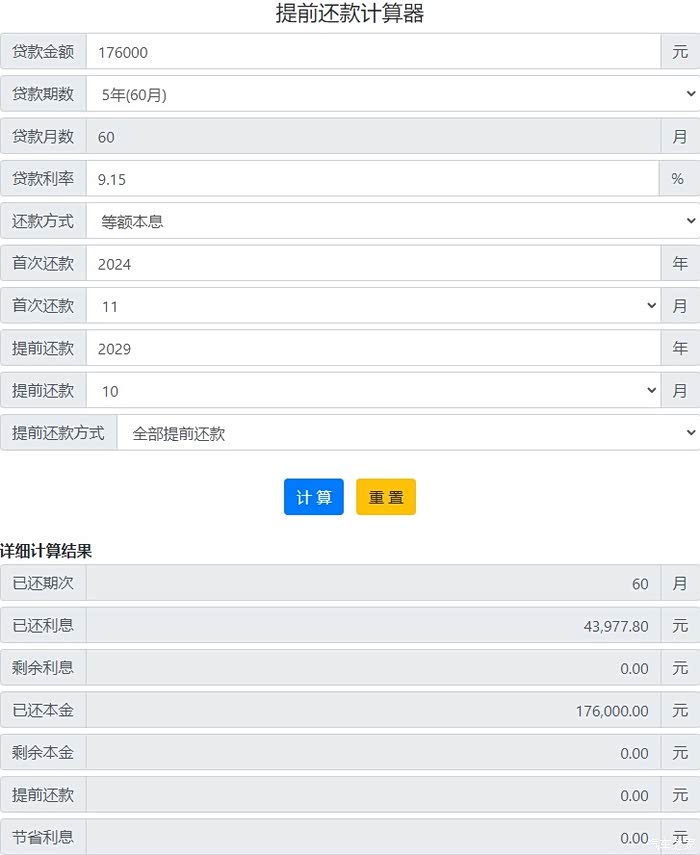Open the 首次还款 month dropdown showing 11
The image size is (700, 855).
(373, 306)
